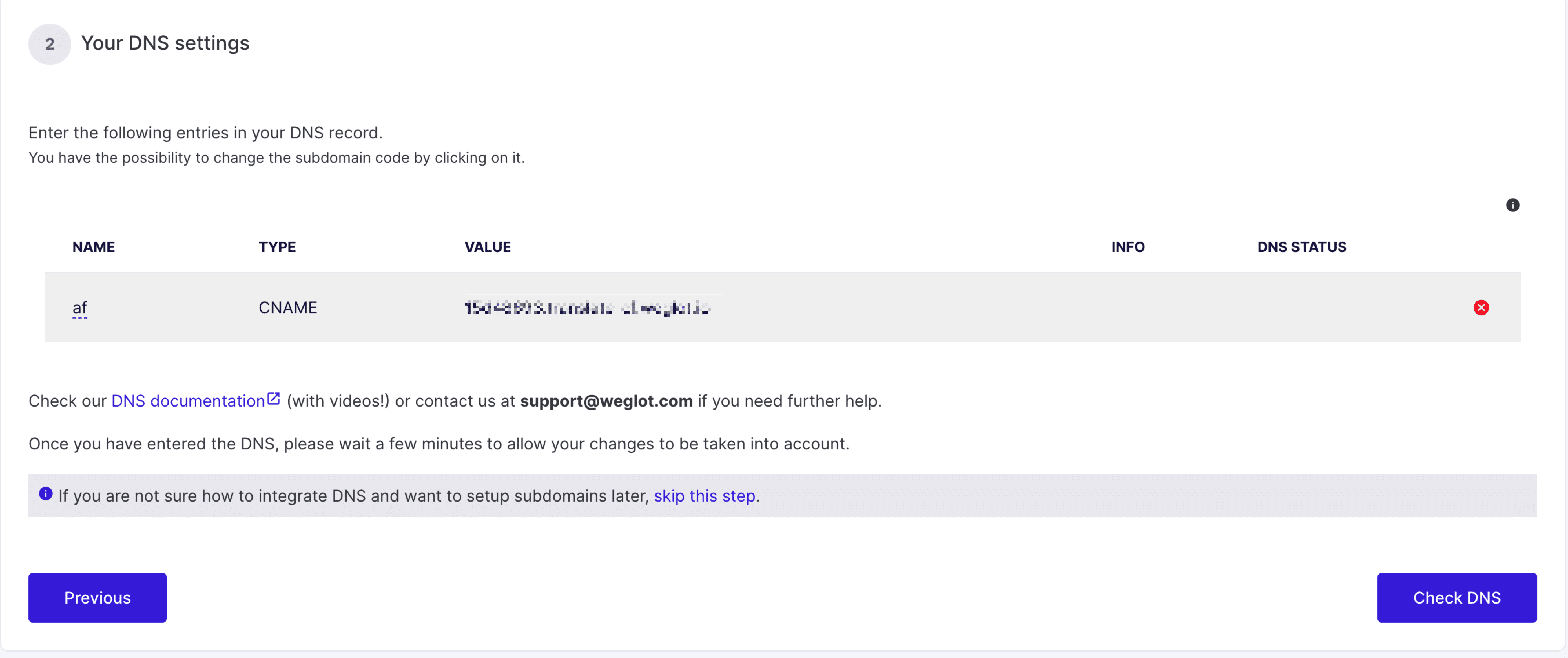Edit the 'af' subdomain code
1568x658 pixels.
(79, 308)
